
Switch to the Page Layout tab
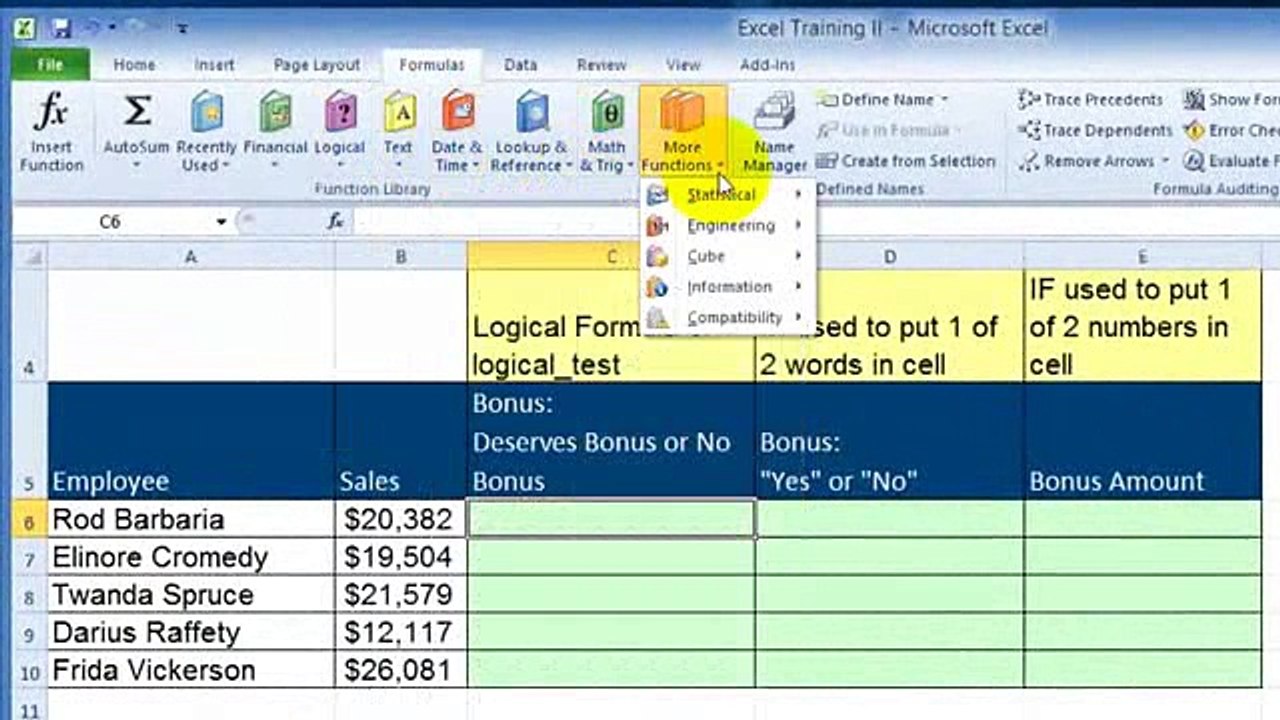[x=317, y=65]
